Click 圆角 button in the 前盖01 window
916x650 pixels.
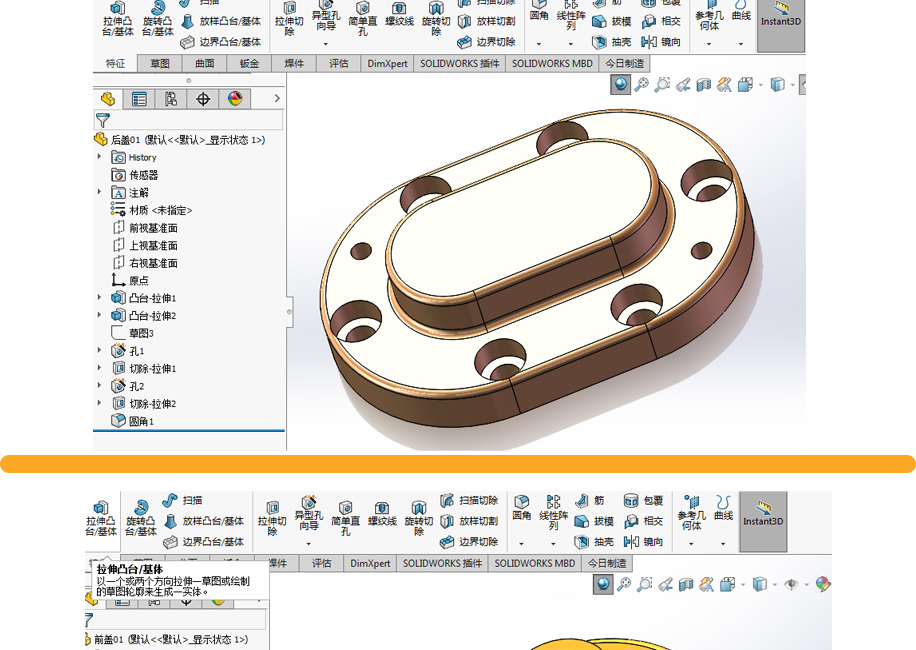pyautogui.click(x=522, y=508)
